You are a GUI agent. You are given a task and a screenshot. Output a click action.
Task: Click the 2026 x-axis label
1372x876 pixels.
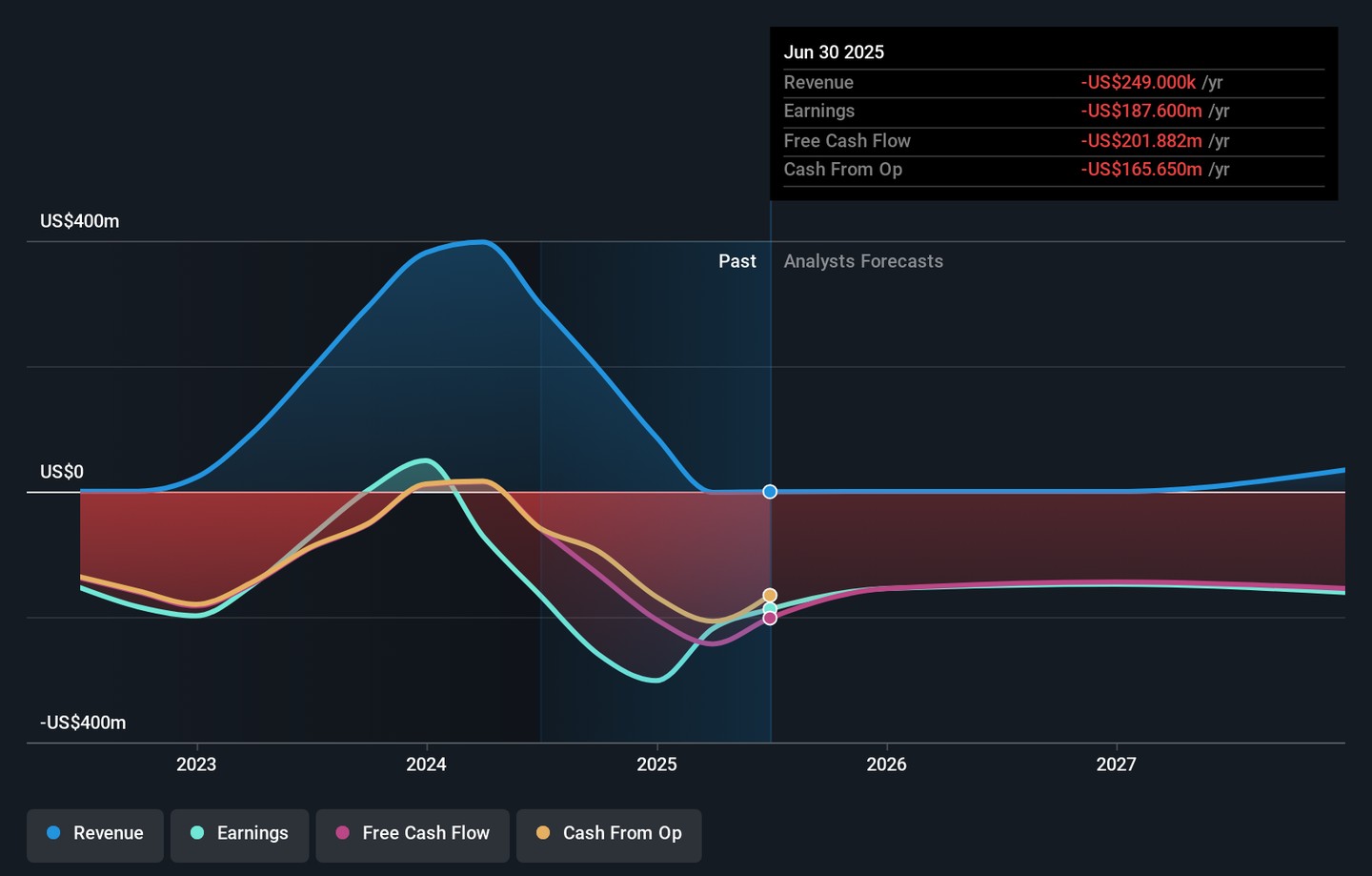click(x=886, y=764)
